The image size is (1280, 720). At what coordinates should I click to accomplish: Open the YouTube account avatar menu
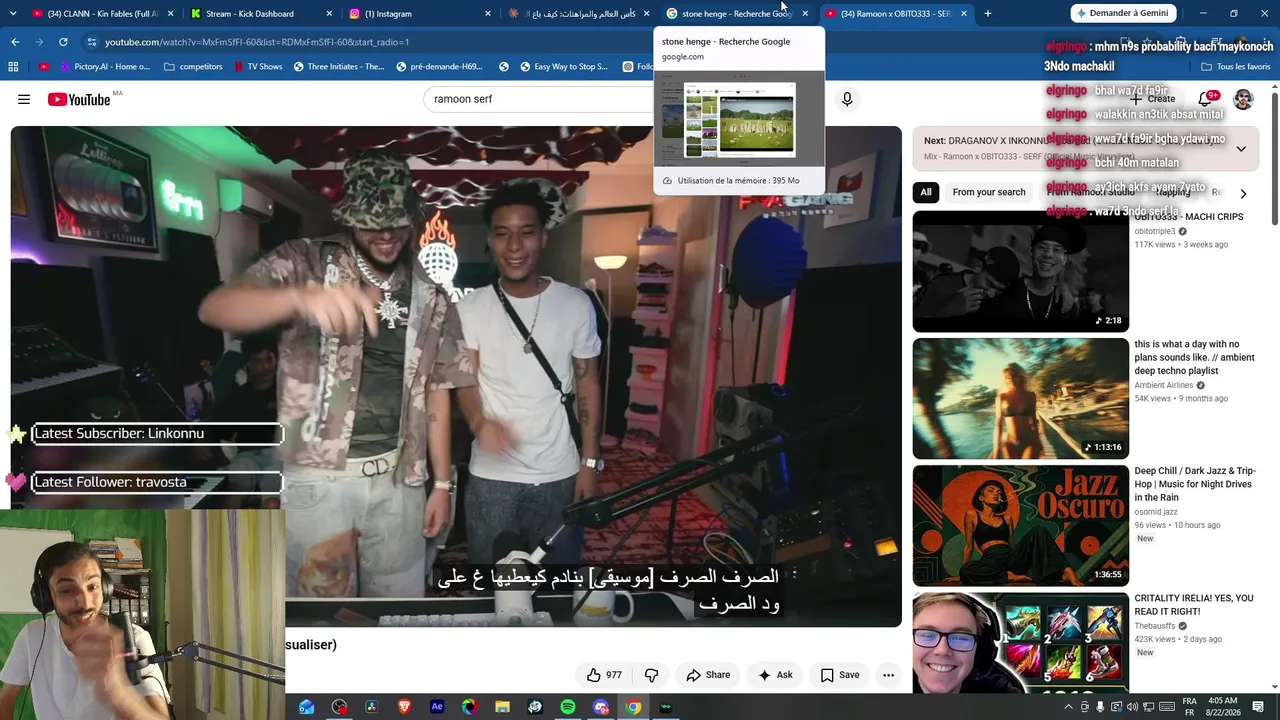1243,99
